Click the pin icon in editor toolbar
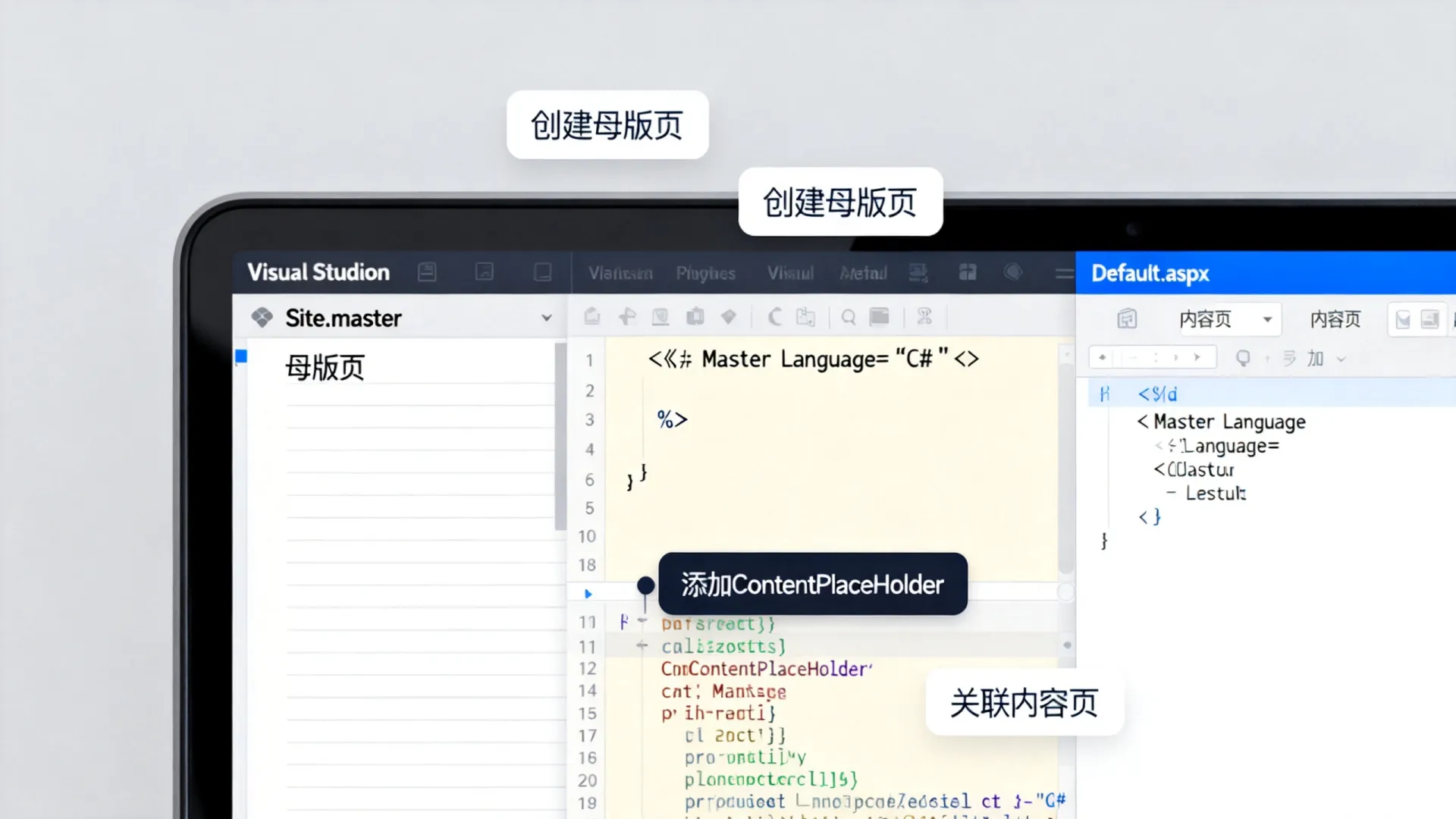1456x819 pixels. (627, 316)
